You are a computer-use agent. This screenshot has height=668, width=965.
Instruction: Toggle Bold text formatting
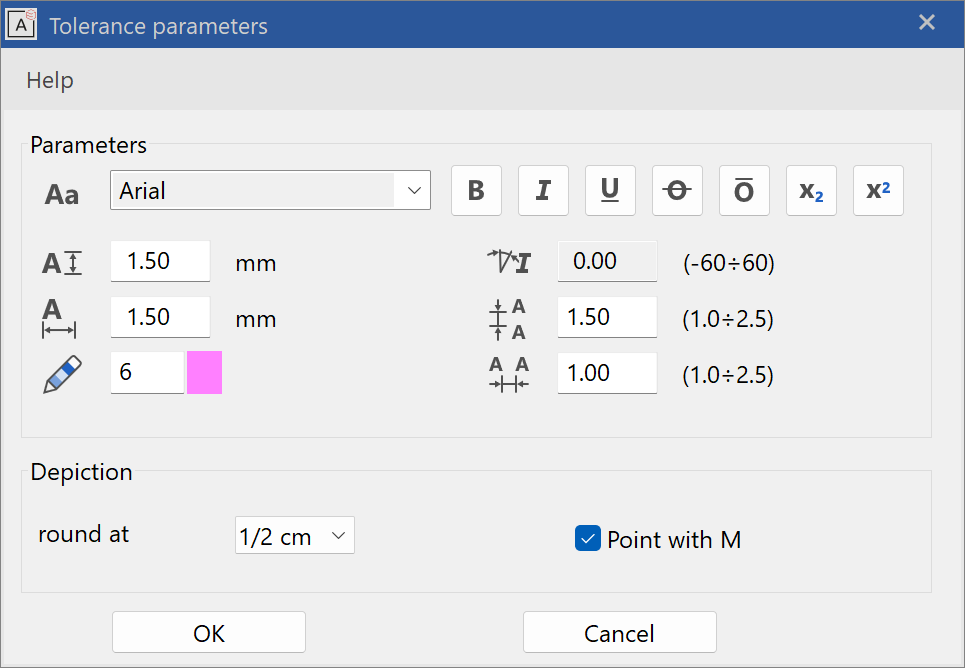(x=476, y=191)
